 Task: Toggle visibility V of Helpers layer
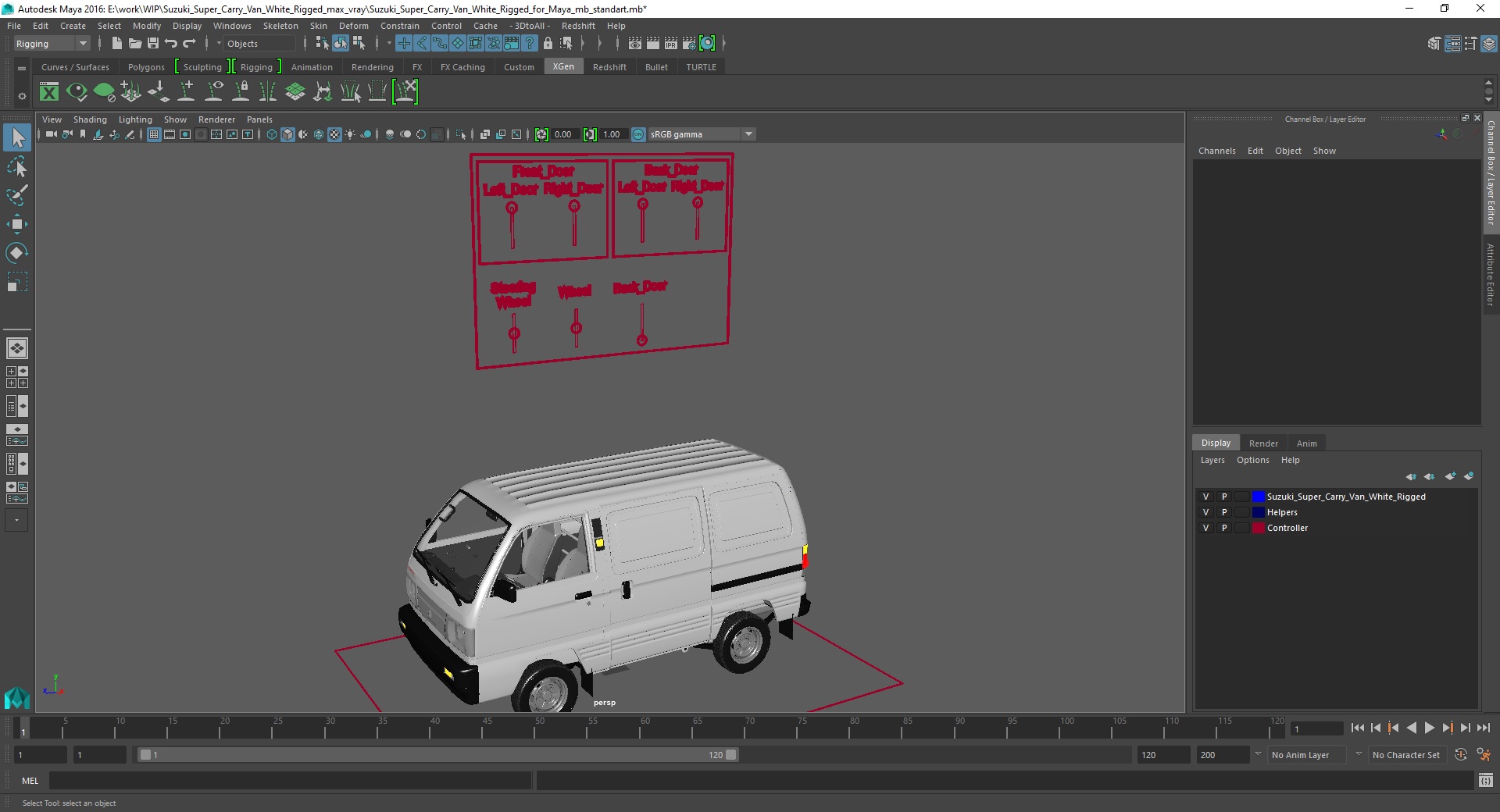(1205, 512)
